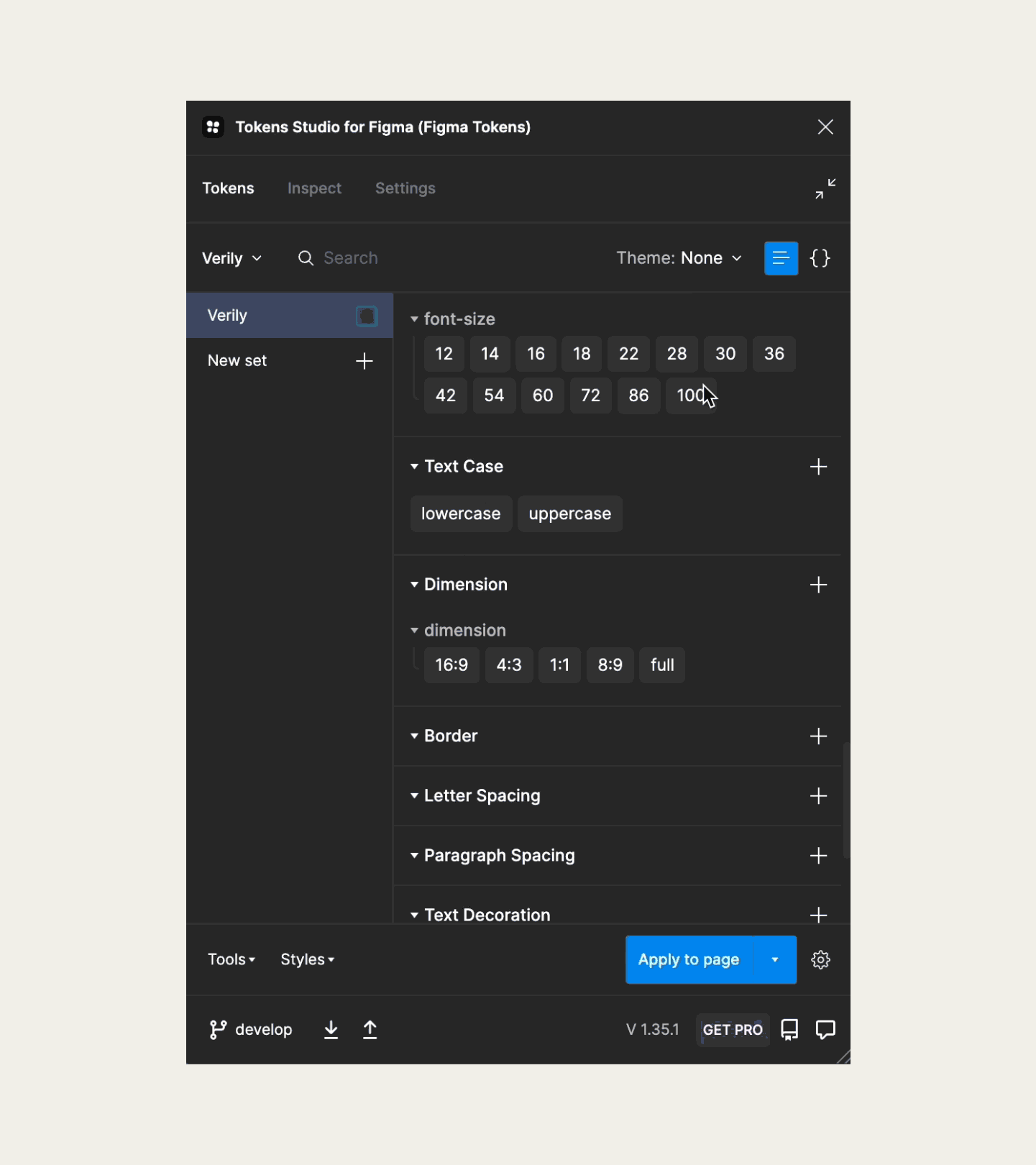
Task: Collapse the font-size token group
Action: point(414,319)
